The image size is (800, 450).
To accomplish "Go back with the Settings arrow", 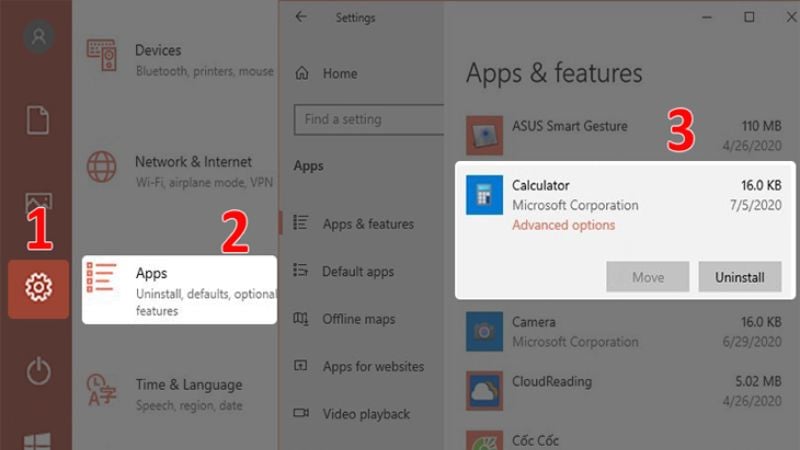I will (x=301, y=17).
